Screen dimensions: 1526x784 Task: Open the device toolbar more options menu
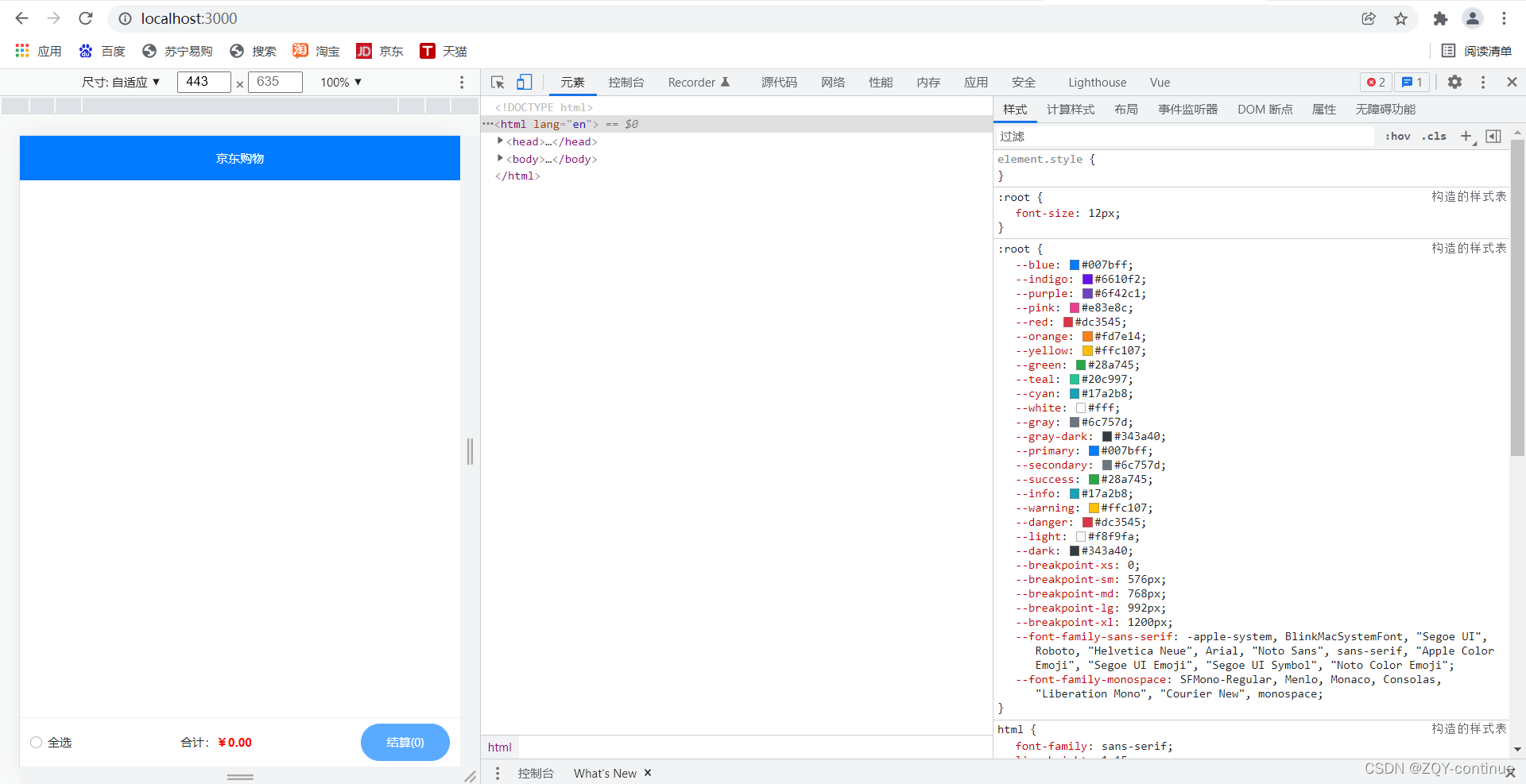tap(462, 82)
